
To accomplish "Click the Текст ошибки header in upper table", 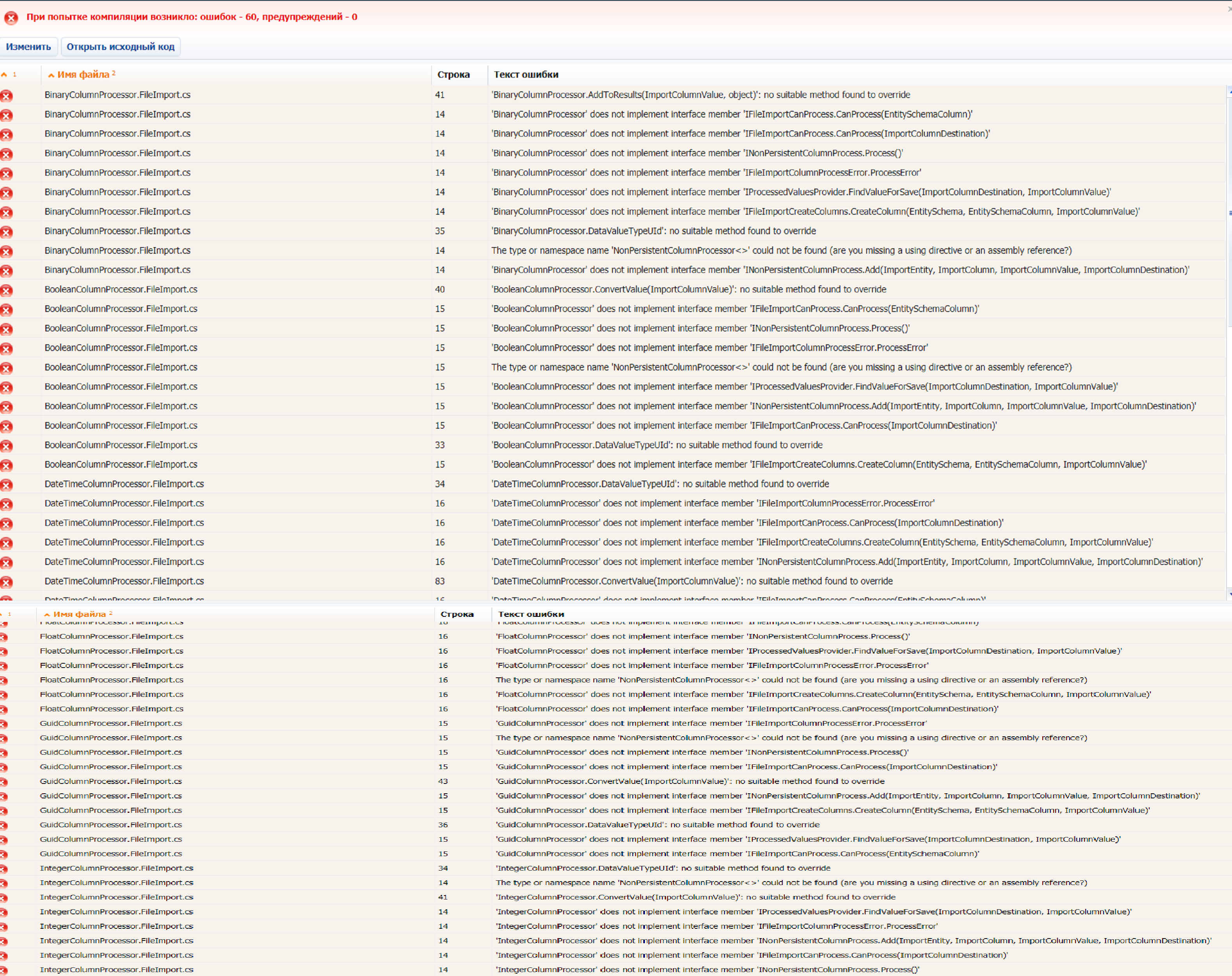I will [x=526, y=74].
